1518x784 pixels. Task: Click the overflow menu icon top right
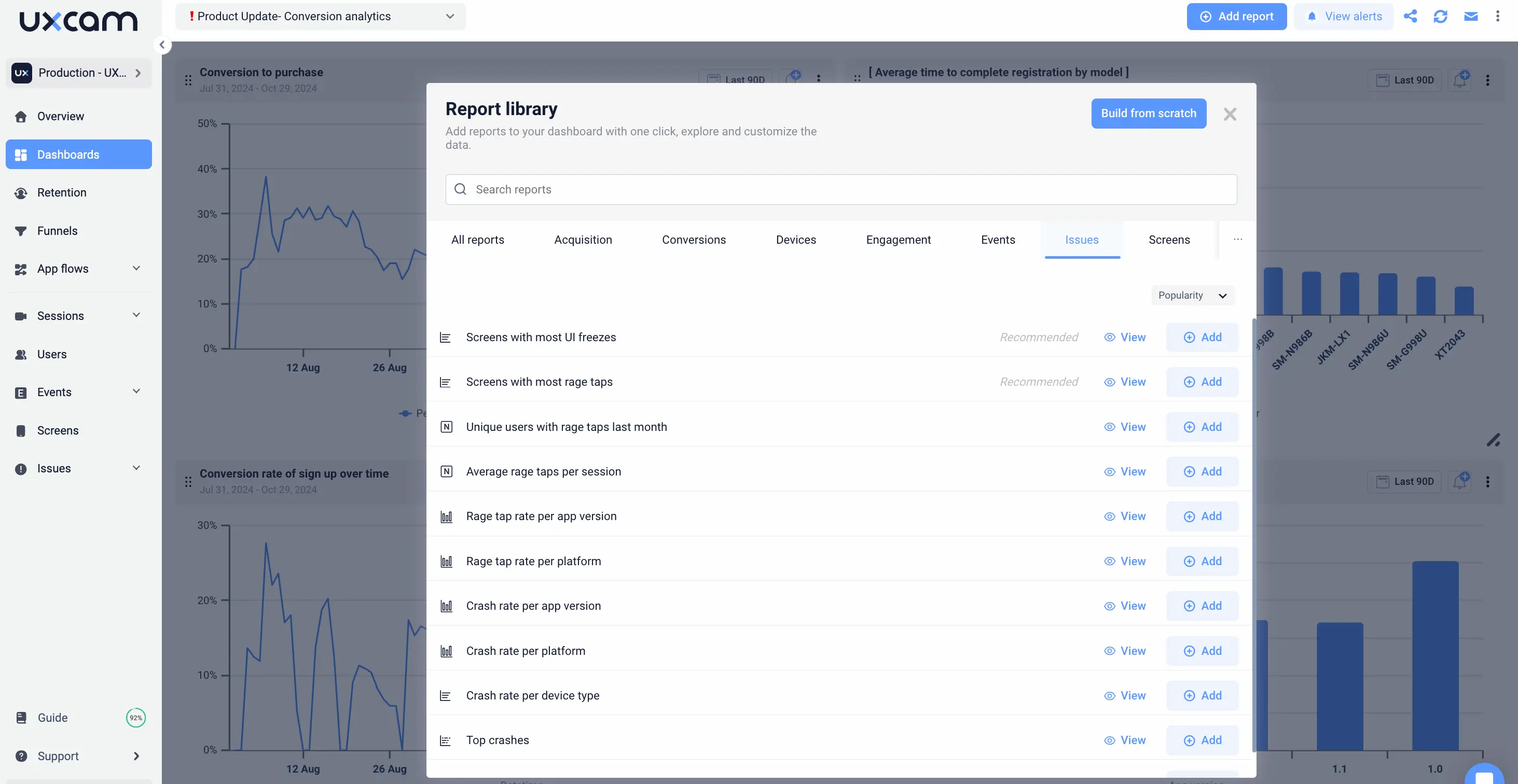pyautogui.click(x=1498, y=16)
